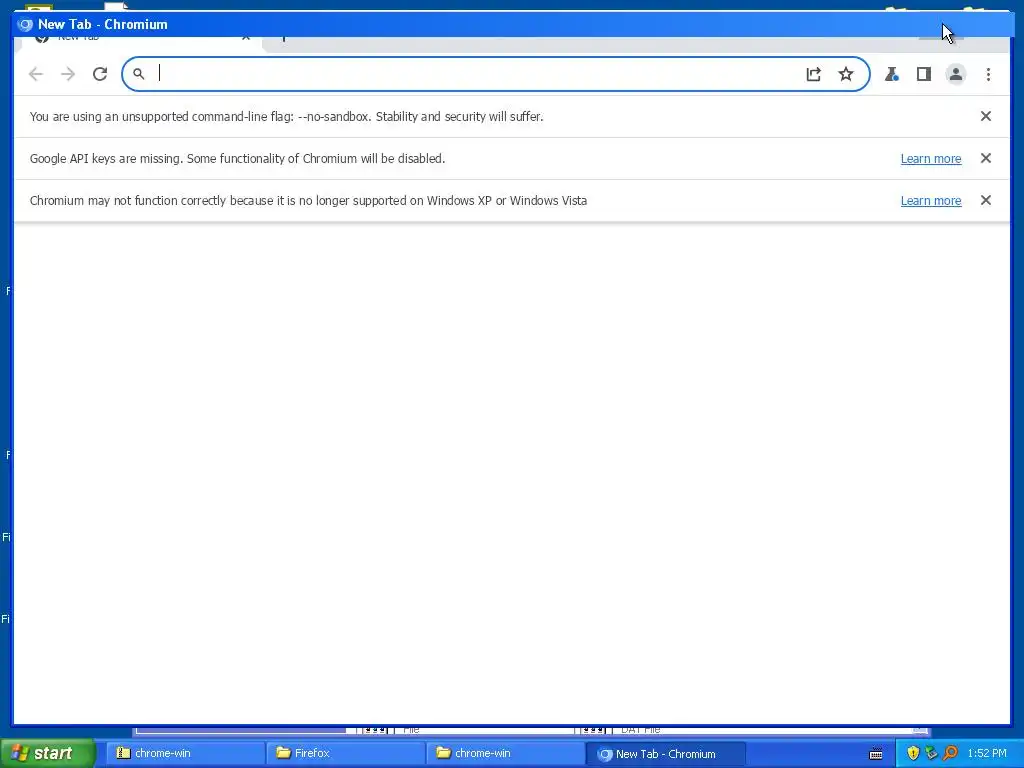Click the Google API keys missing message

[x=237, y=158]
